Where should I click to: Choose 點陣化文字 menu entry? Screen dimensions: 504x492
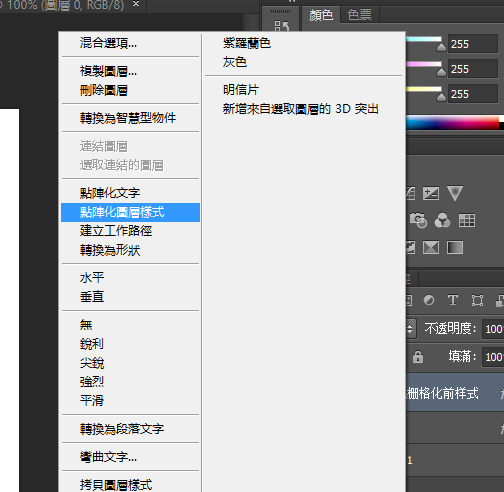130,193
